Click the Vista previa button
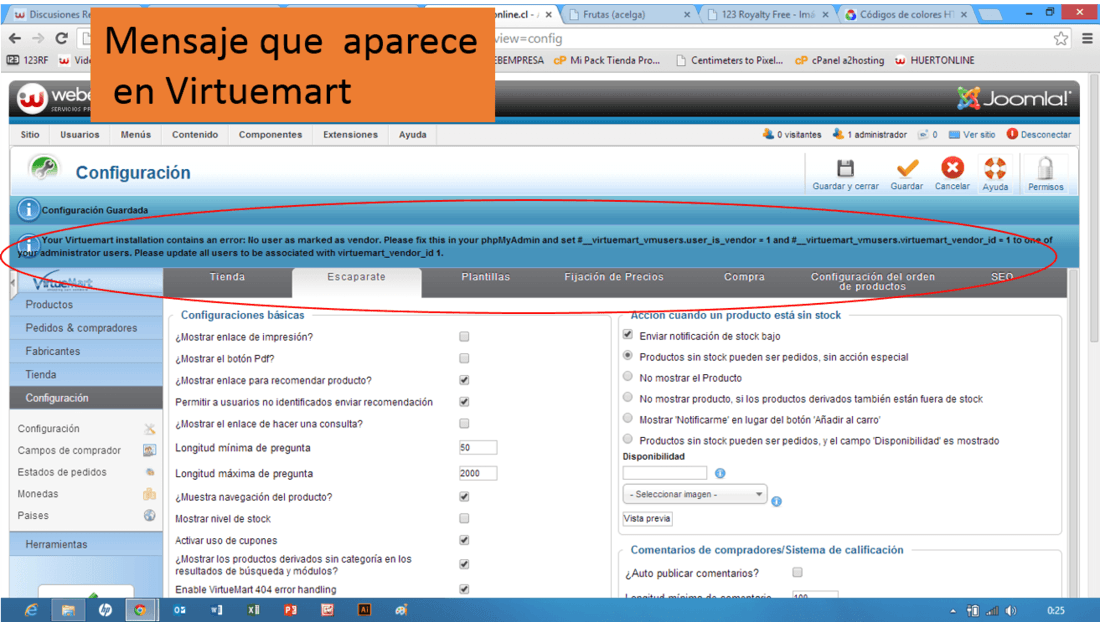This screenshot has width=1100, height=622. pyautogui.click(x=648, y=519)
